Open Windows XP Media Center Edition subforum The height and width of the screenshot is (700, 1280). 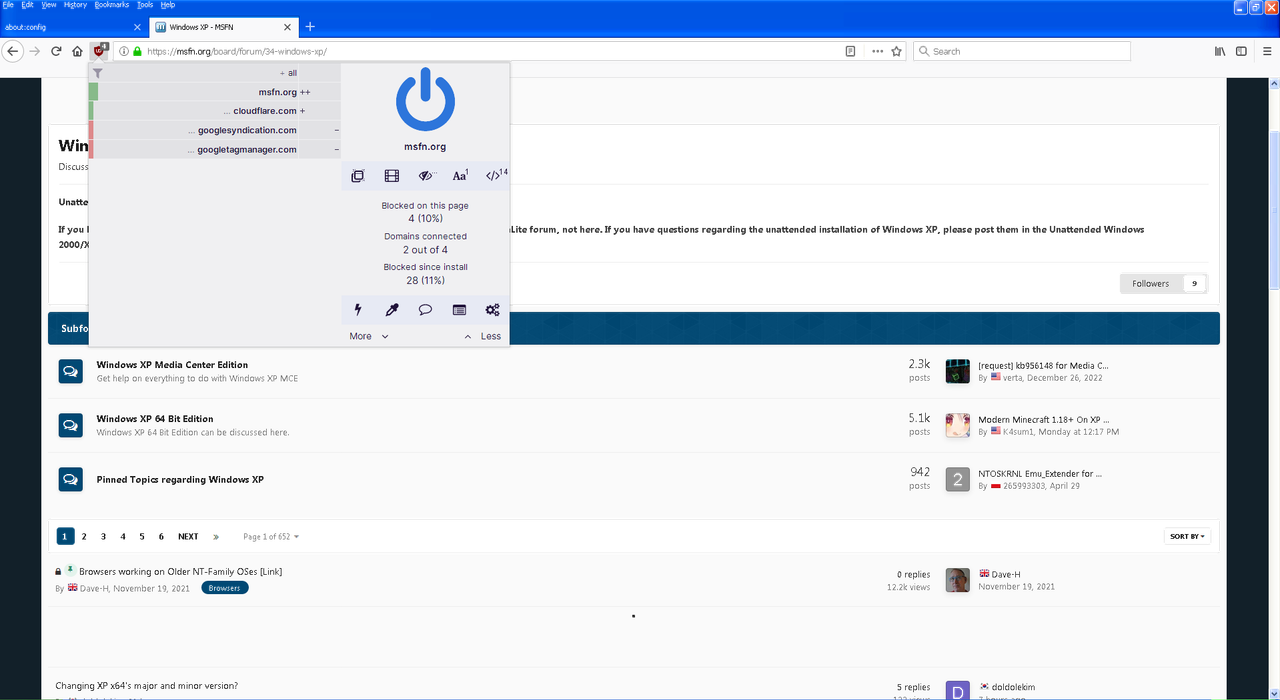click(172, 365)
